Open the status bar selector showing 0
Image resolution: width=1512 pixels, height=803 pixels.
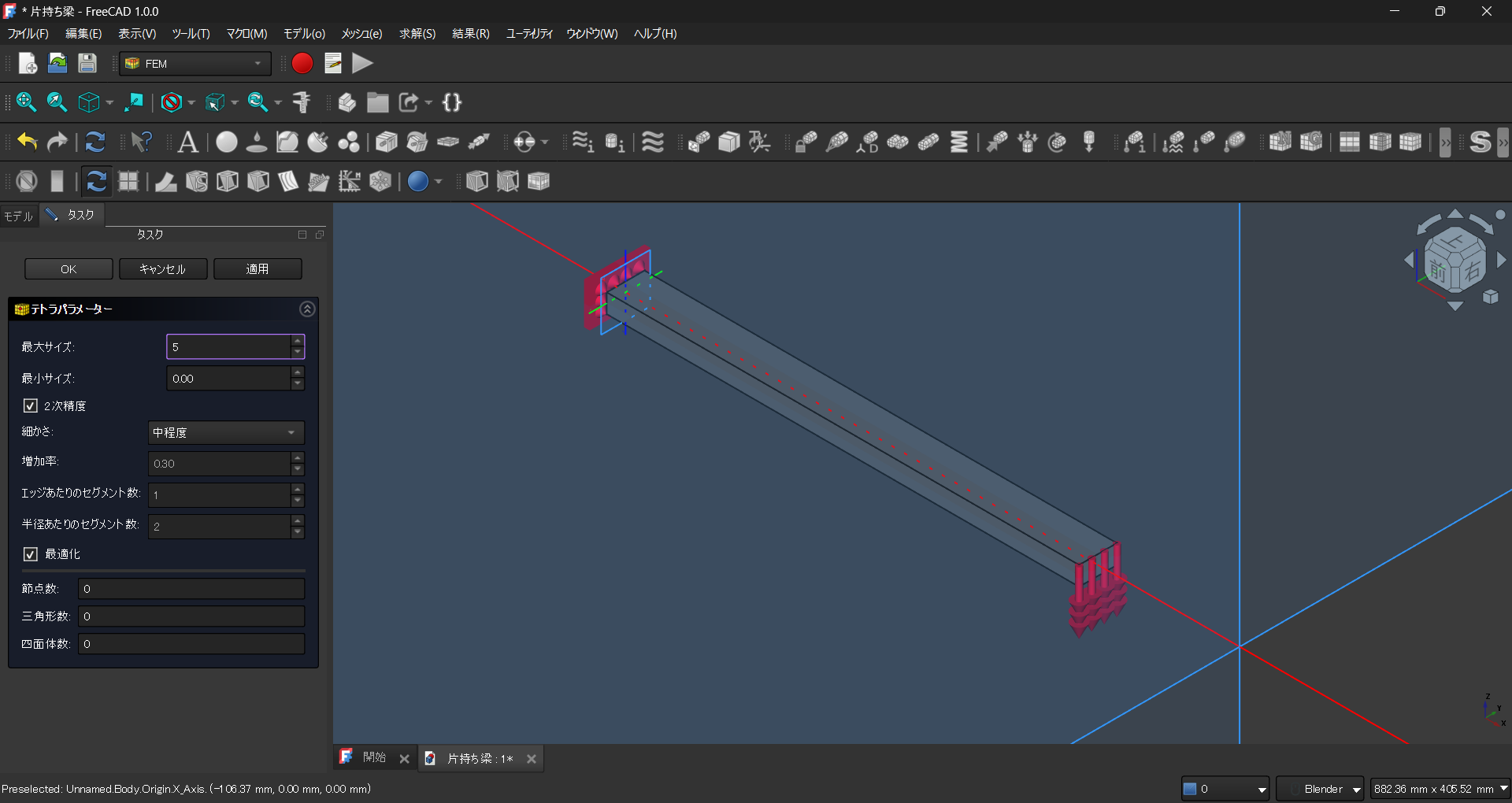(1225, 789)
